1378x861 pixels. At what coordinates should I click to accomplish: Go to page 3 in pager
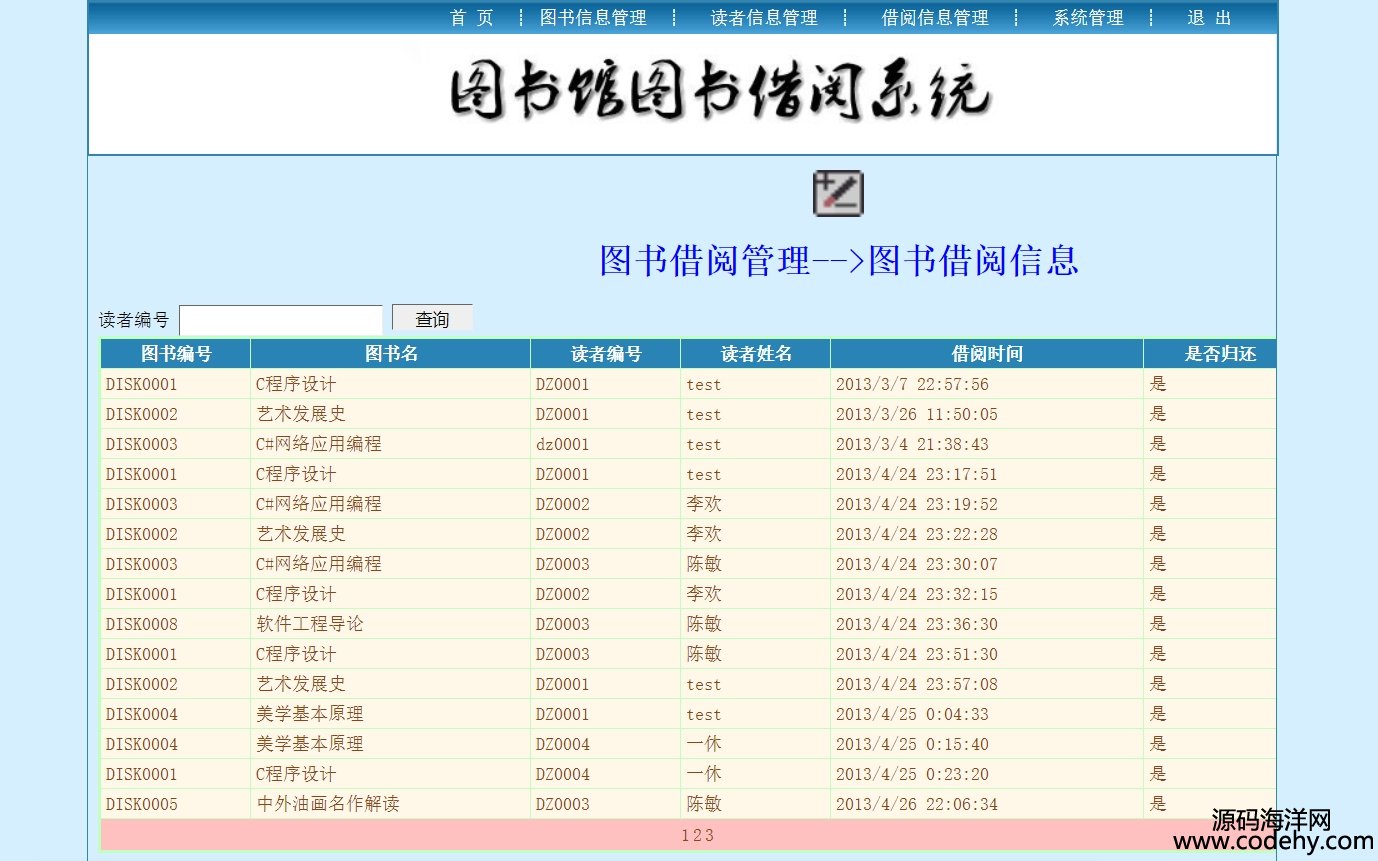pos(709,835)
